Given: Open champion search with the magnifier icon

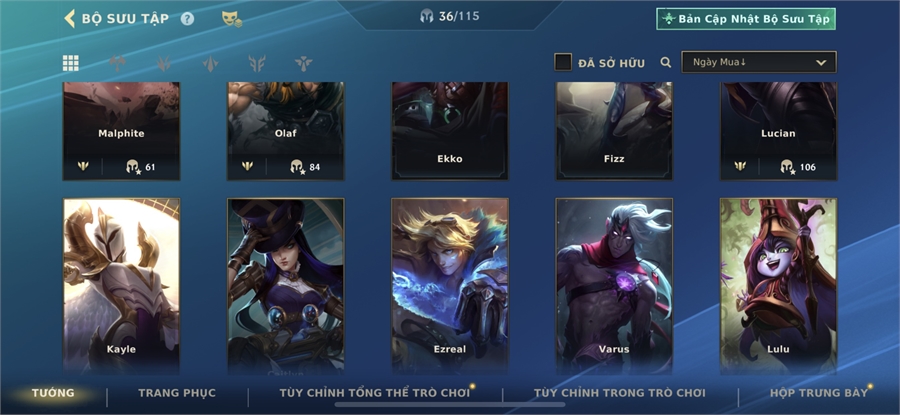Looking at the screenshot, I should pos(666,62).
